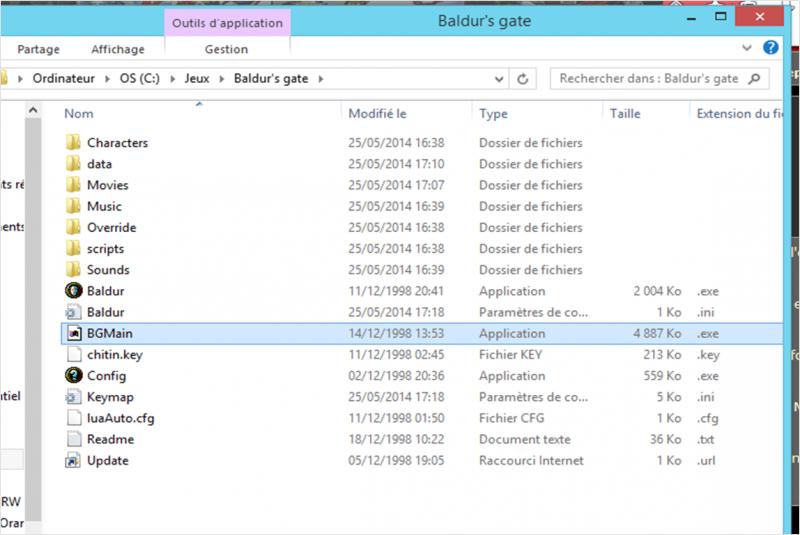This screenshot has width=800, height=535.
Task: Click the search magnifier icon
Action: click(754, 79)
